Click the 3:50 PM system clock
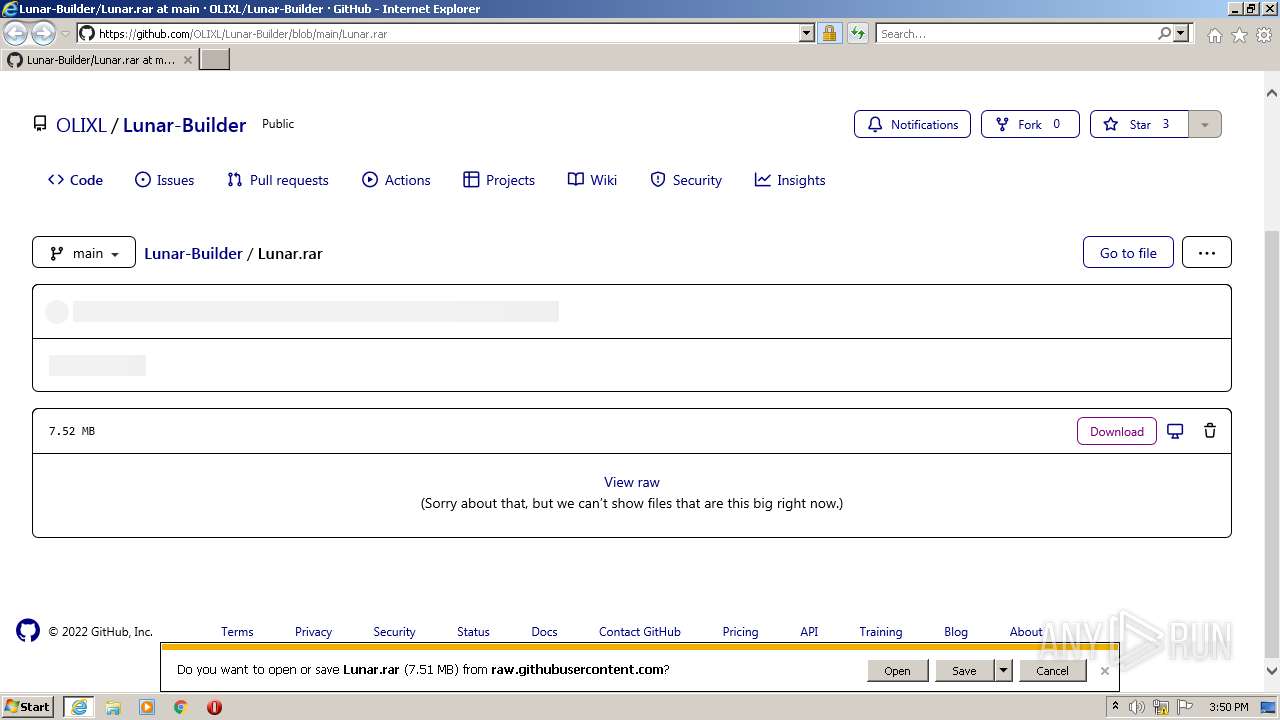 point(1228,707)
